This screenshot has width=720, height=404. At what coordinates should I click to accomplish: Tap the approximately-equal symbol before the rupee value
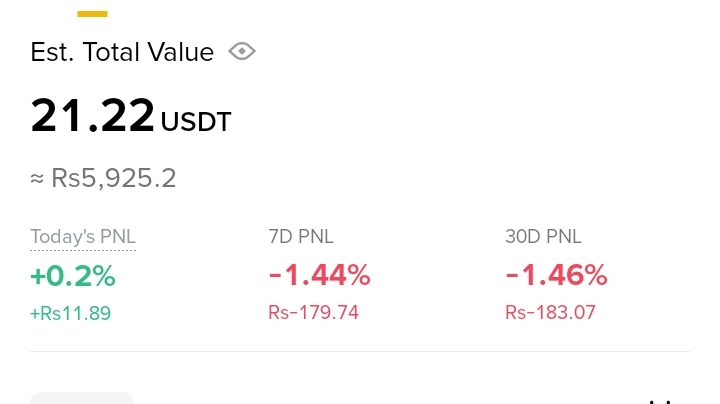[x=38, y=179]
